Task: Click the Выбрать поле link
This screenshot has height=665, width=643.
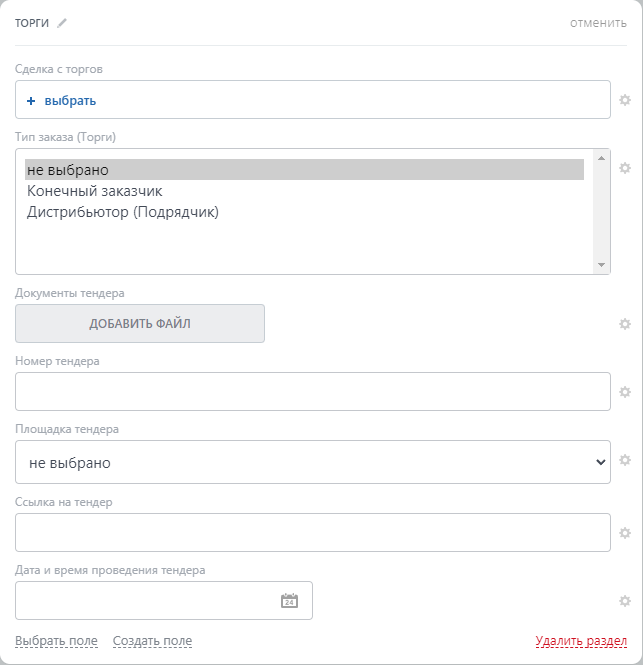Action: click(56, 641)
